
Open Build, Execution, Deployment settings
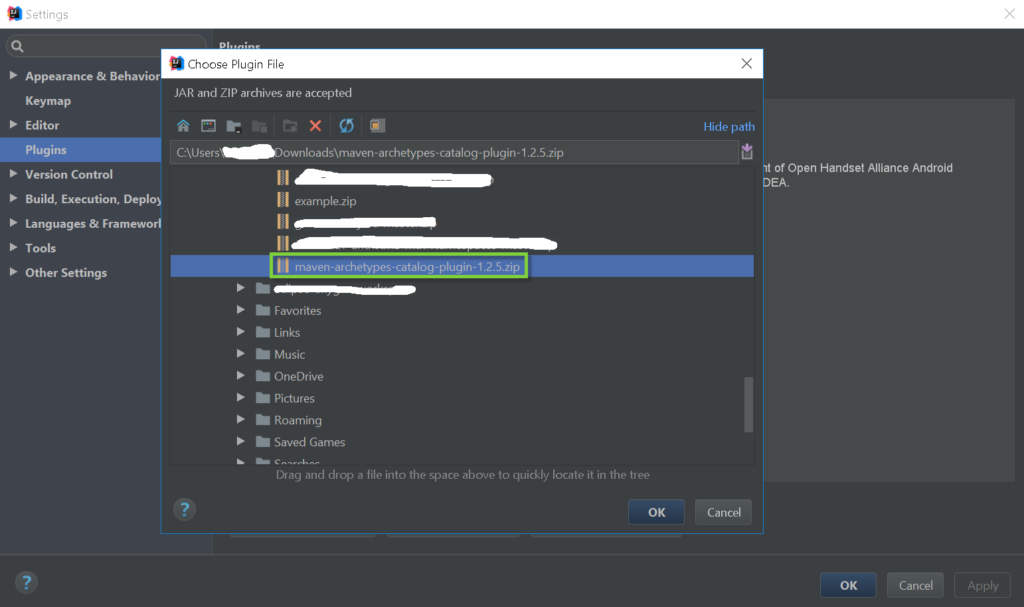coord(93,199)
